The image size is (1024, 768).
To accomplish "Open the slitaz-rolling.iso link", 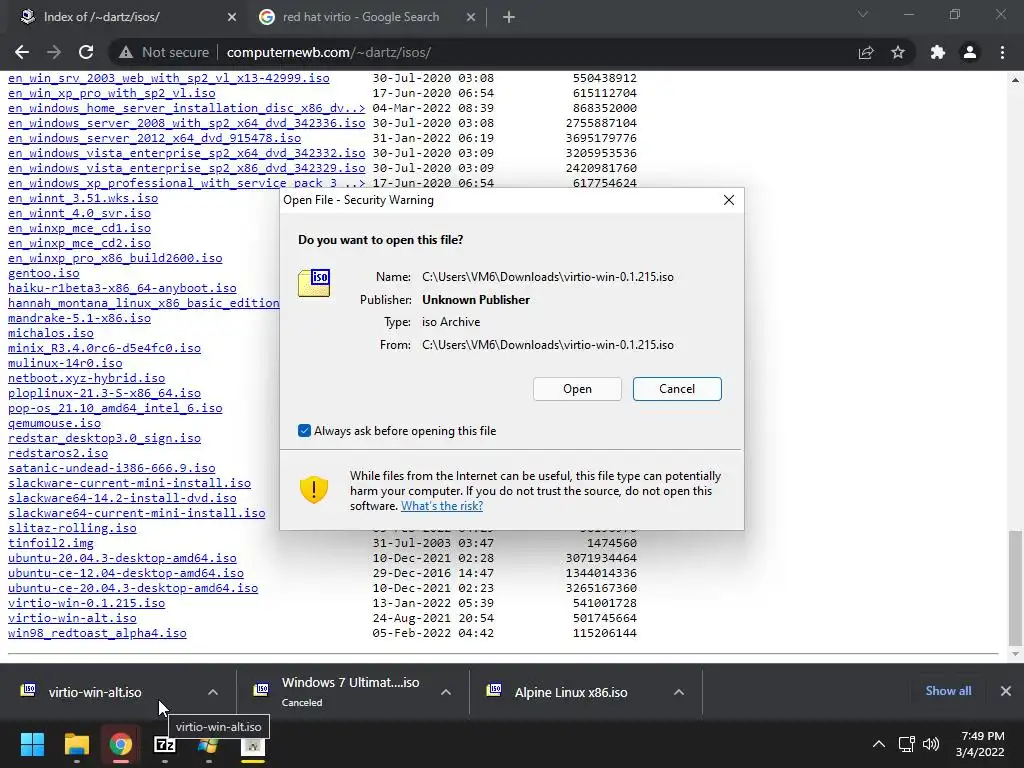I will coord(72,528).
